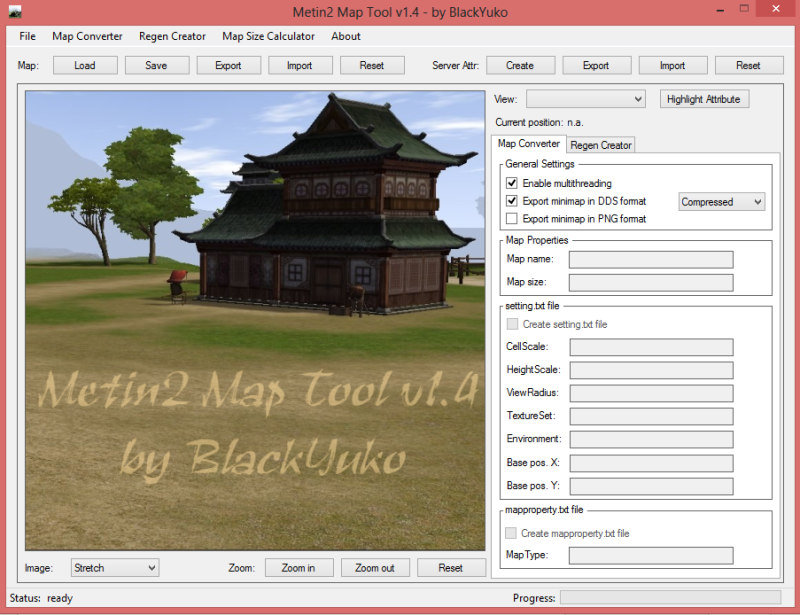
Task: Export server attributes
Action: pyautogui.click(x=596, y=65)
